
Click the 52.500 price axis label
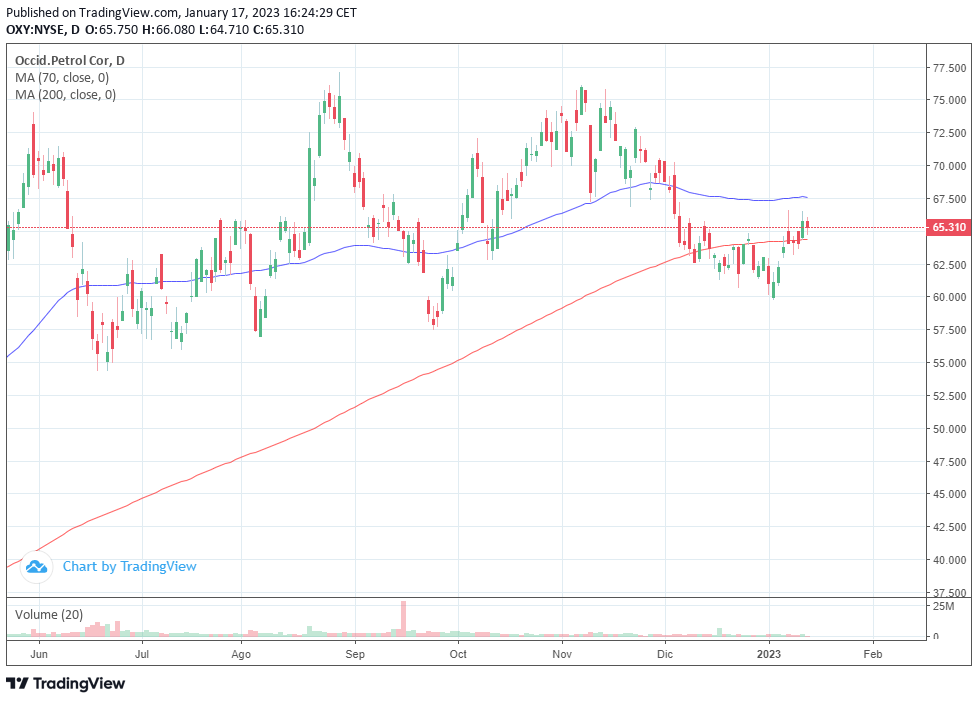(x=949, y=396)
